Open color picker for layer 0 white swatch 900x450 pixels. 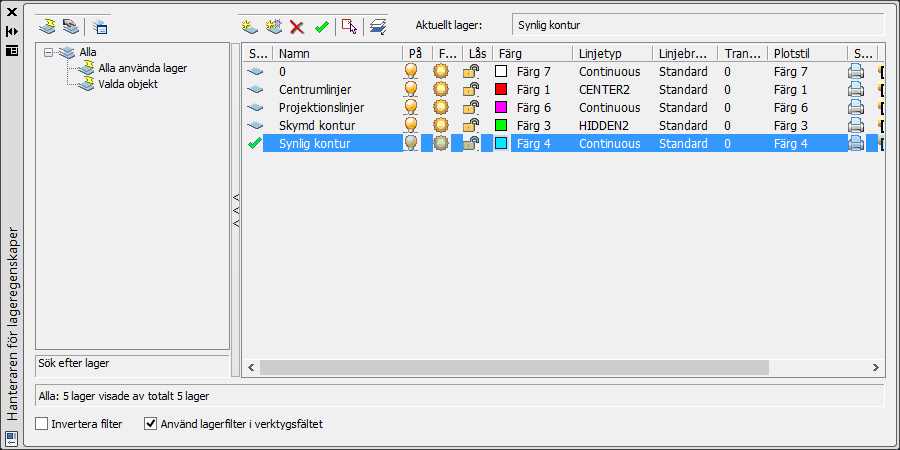501,72
